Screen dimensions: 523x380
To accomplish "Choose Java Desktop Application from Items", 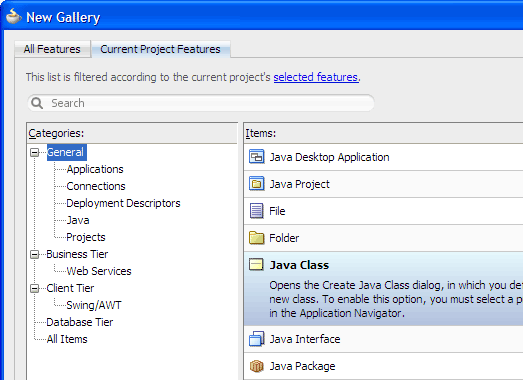I will point(330,157).
